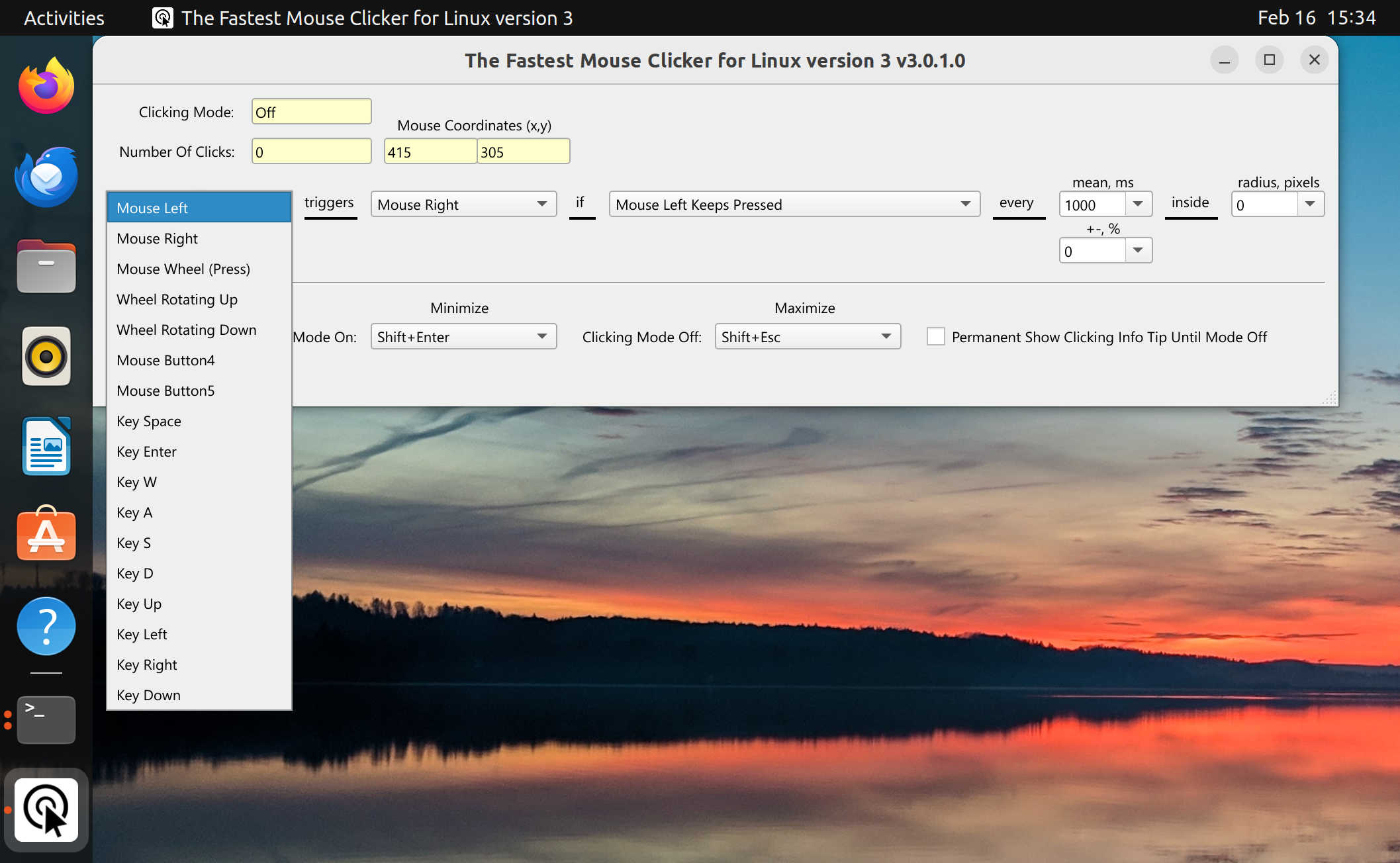The image size is (1400, 863).
Task: Launch the Terminal from the dock
Action: 46,719
